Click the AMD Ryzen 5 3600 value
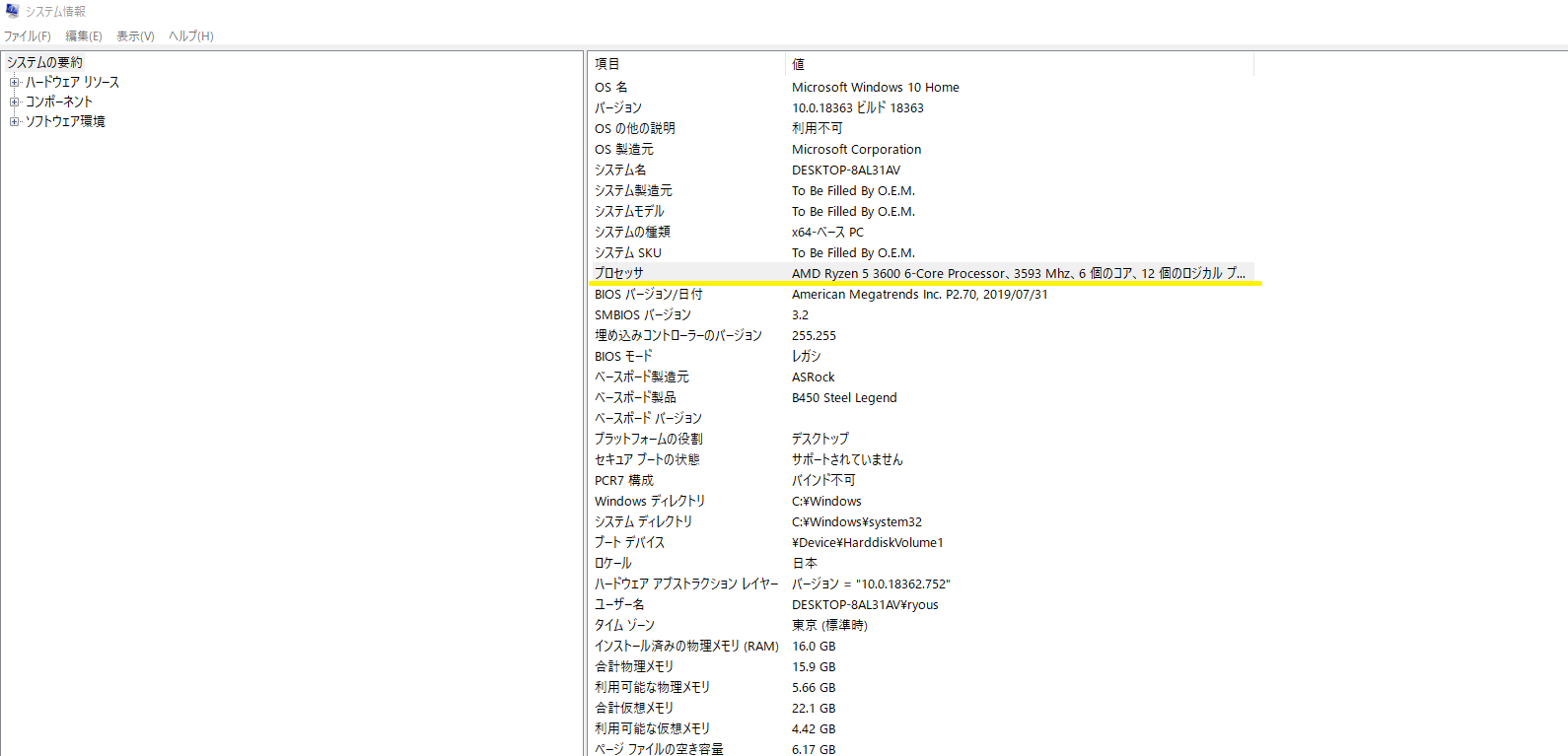This screenshot has height=756, width=1568. [1019, 273]
